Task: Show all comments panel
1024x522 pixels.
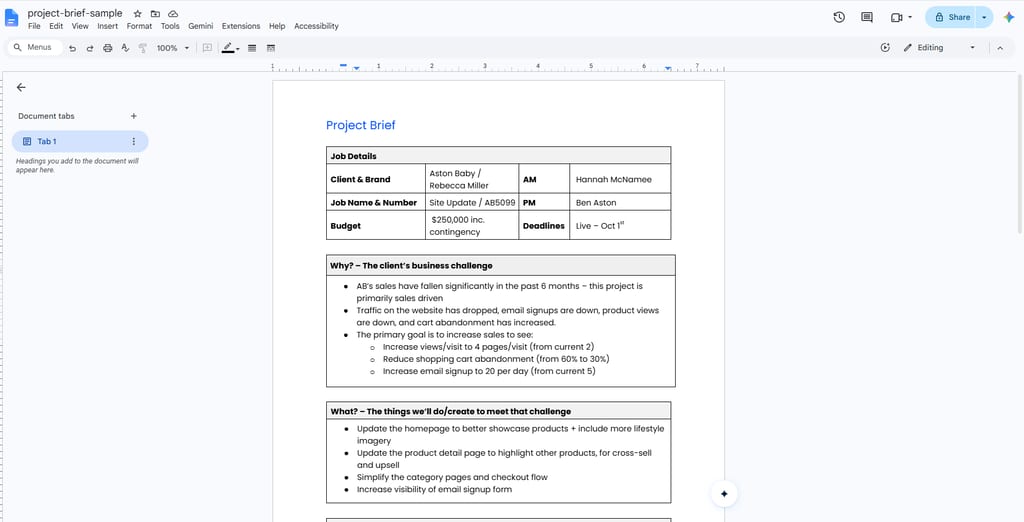Action: pos(867,18)
